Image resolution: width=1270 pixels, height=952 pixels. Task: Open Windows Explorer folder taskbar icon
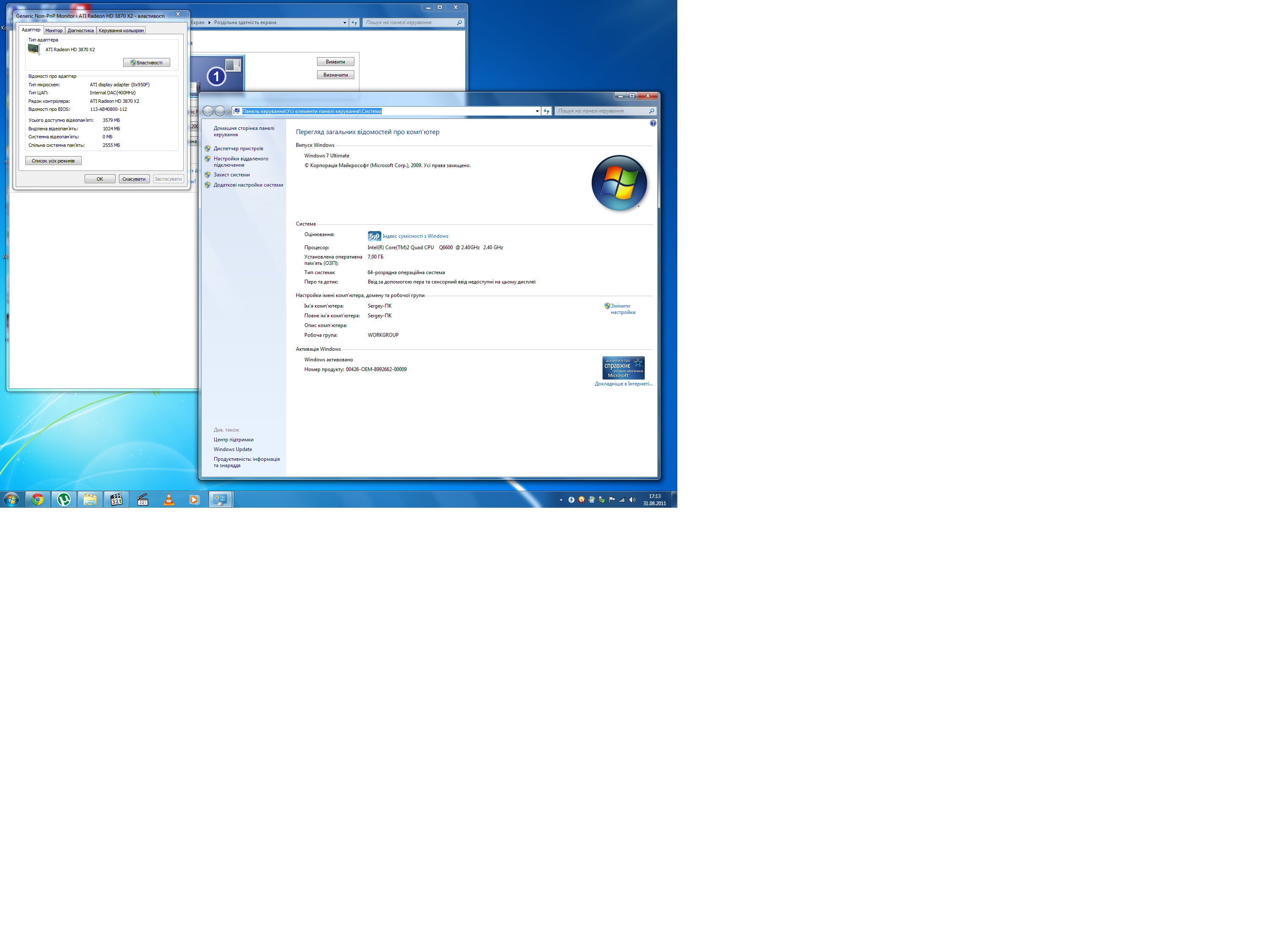point(90,499)
